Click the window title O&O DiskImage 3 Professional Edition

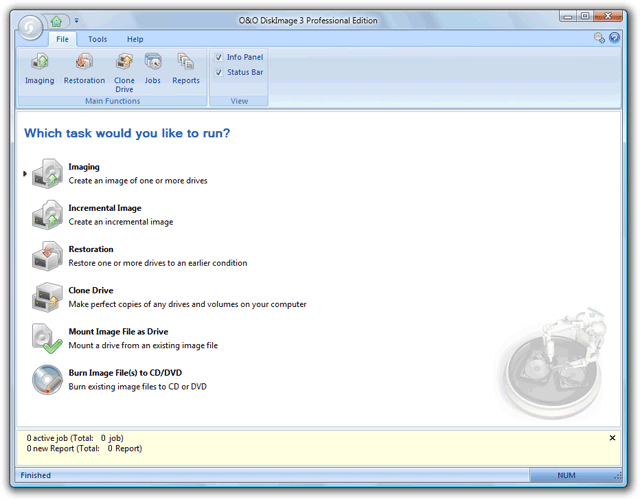click(308, 20)
